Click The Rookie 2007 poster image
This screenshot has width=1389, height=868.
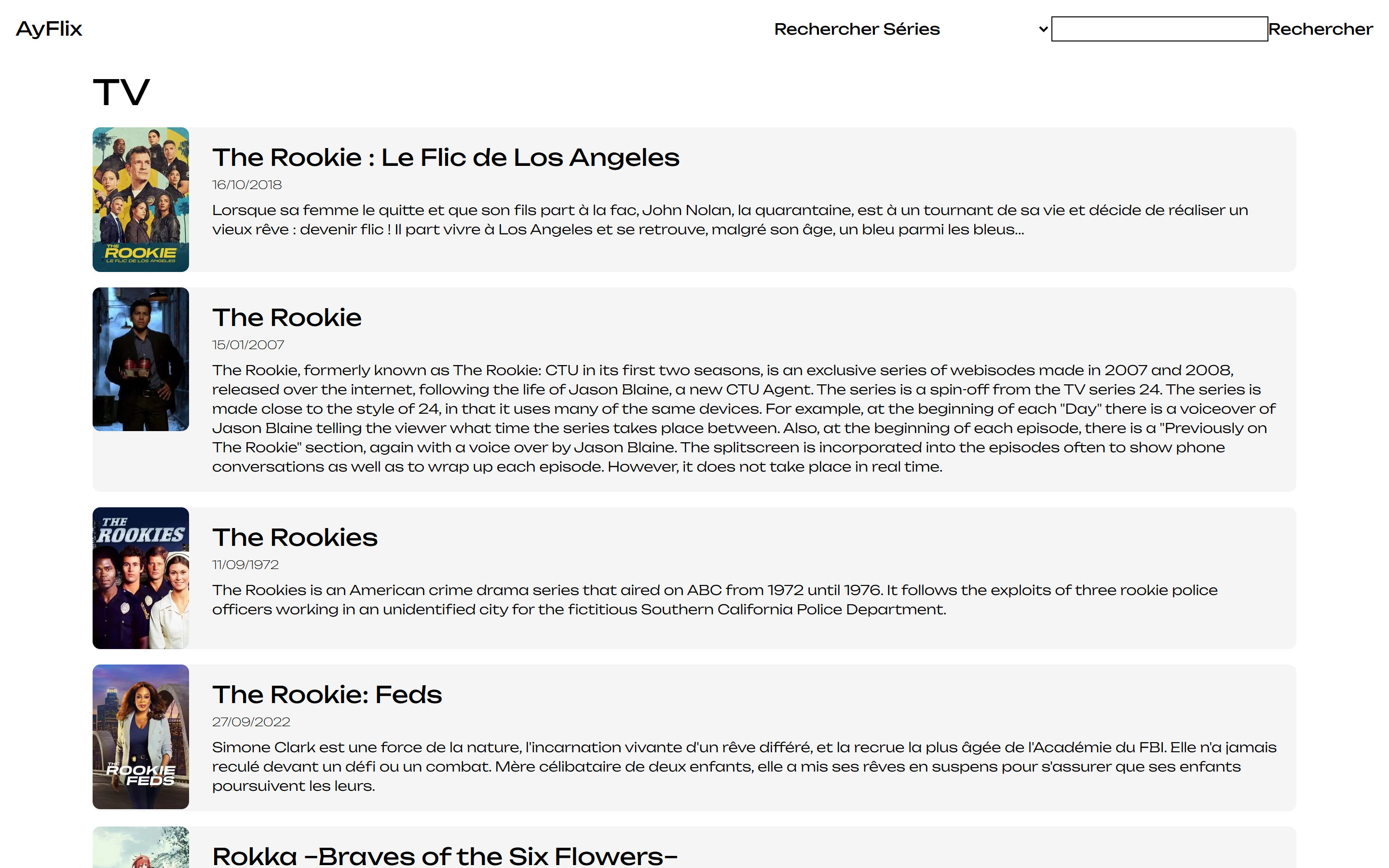coord(141,359)
